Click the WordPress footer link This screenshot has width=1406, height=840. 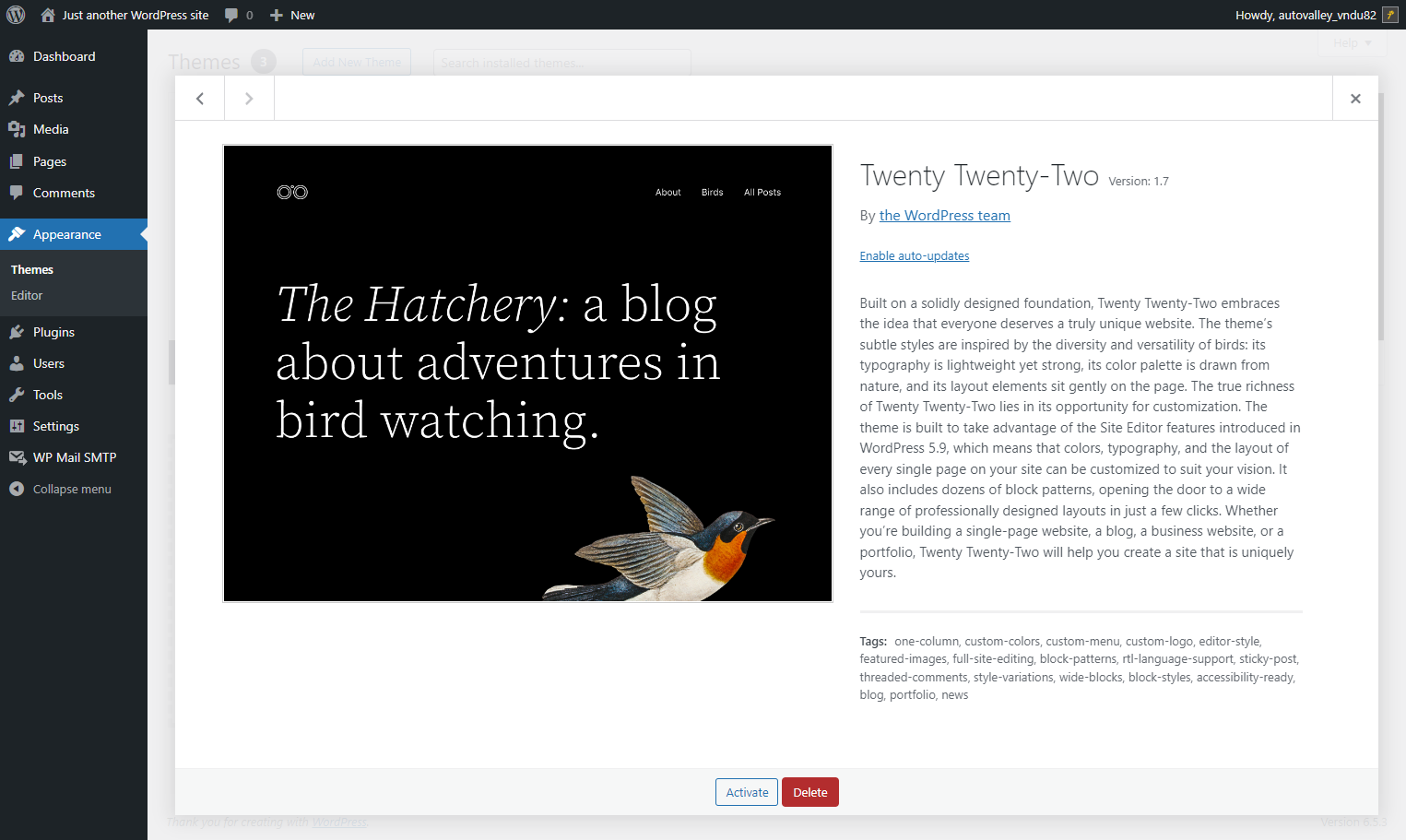coord(339,822)
